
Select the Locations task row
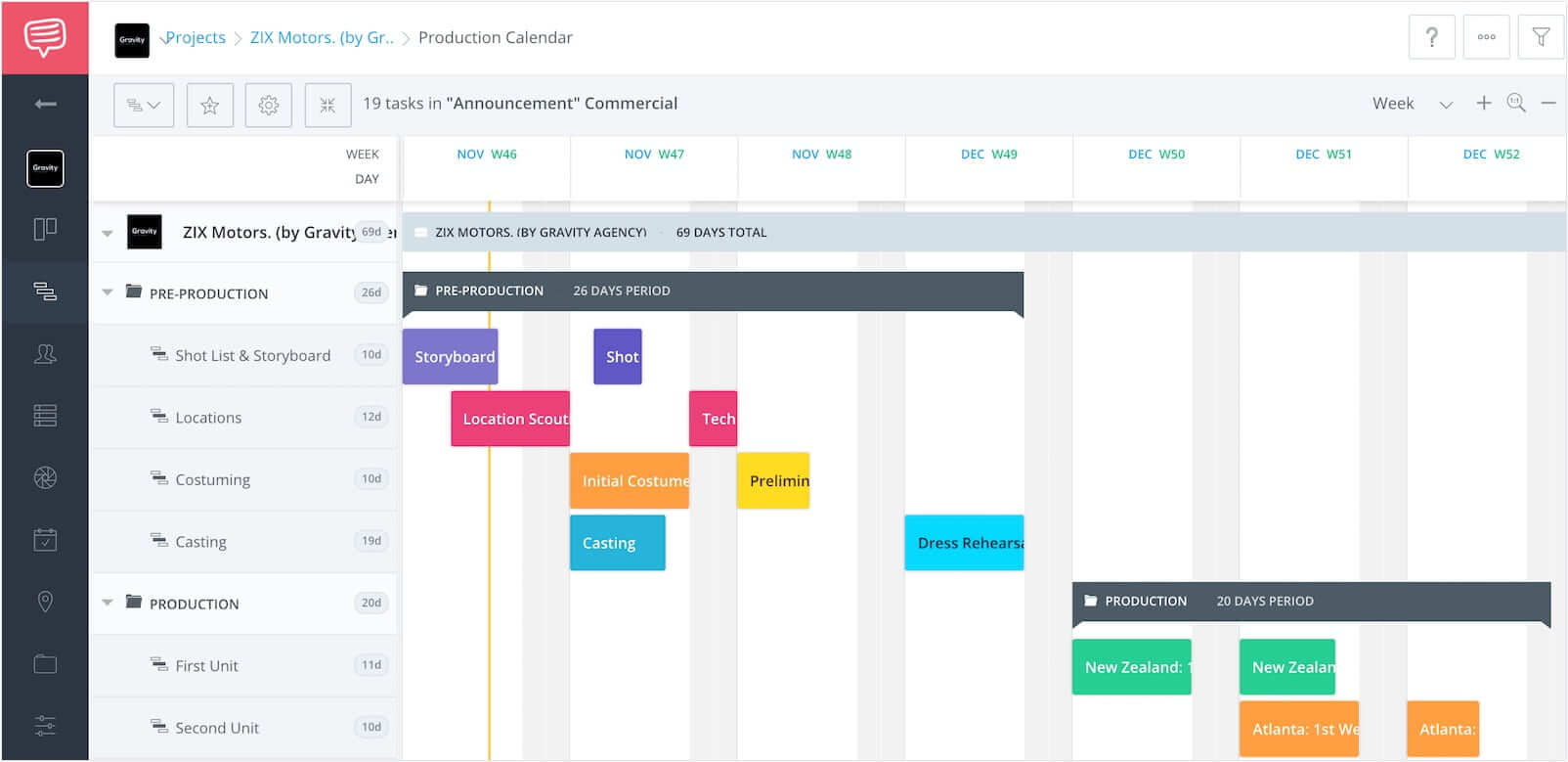pos(243,418)
